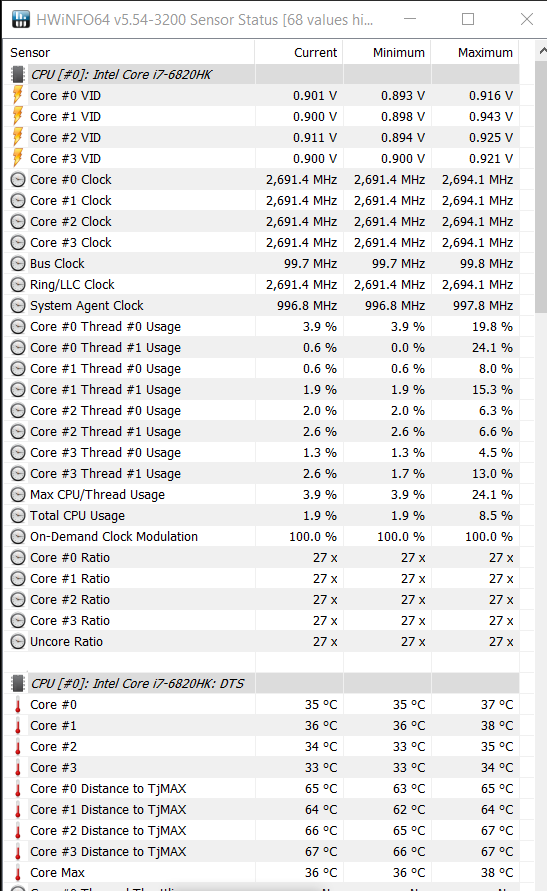The width and height of the screenshot is (547, 891).
Task: Click lightning bolt icon beside Core #2 VID
Action: click(18, 138)
